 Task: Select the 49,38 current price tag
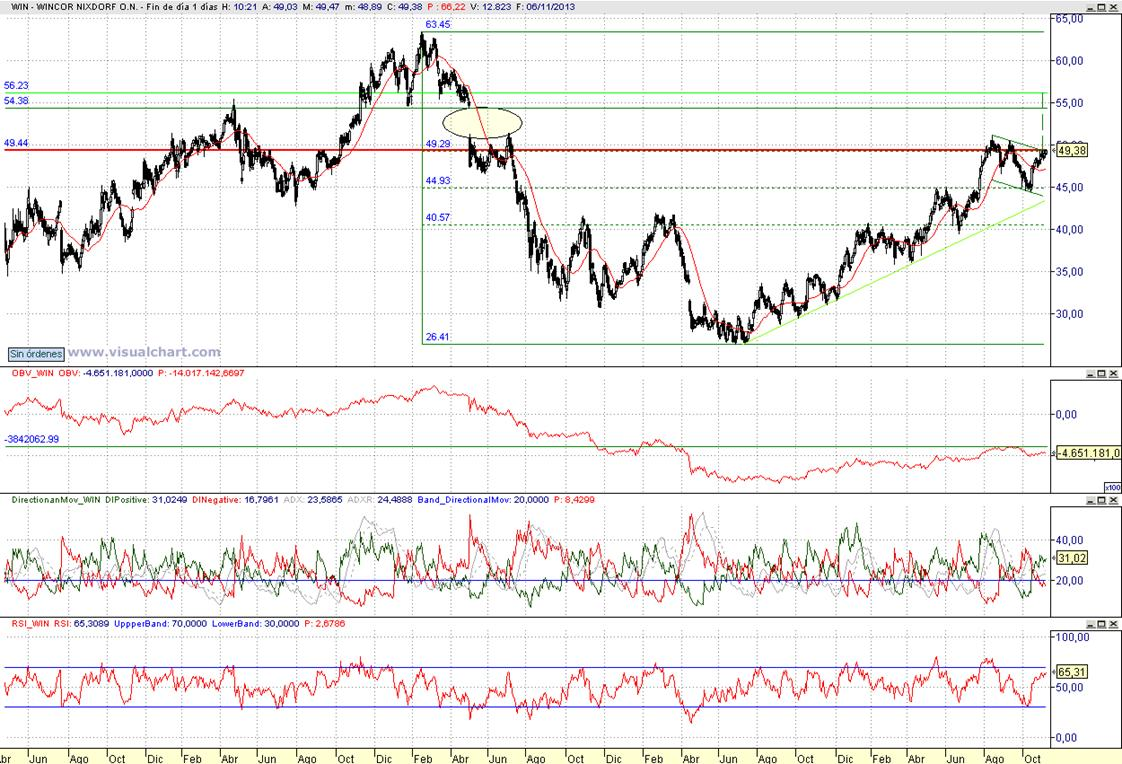point(1071,150)
